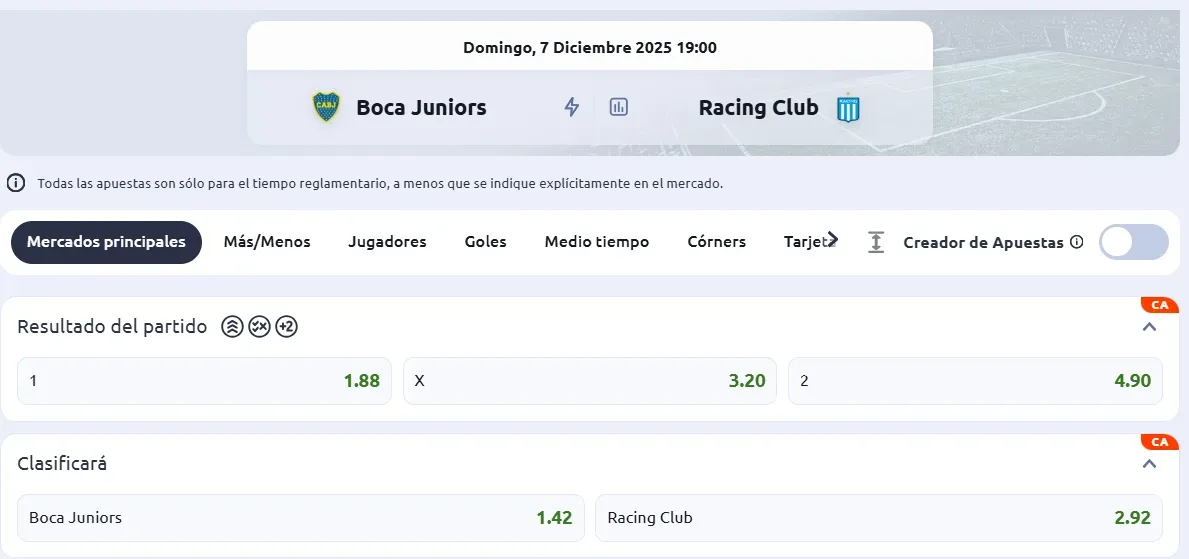Bet on Racing Club to qualify at 2.92

[878, 518]
